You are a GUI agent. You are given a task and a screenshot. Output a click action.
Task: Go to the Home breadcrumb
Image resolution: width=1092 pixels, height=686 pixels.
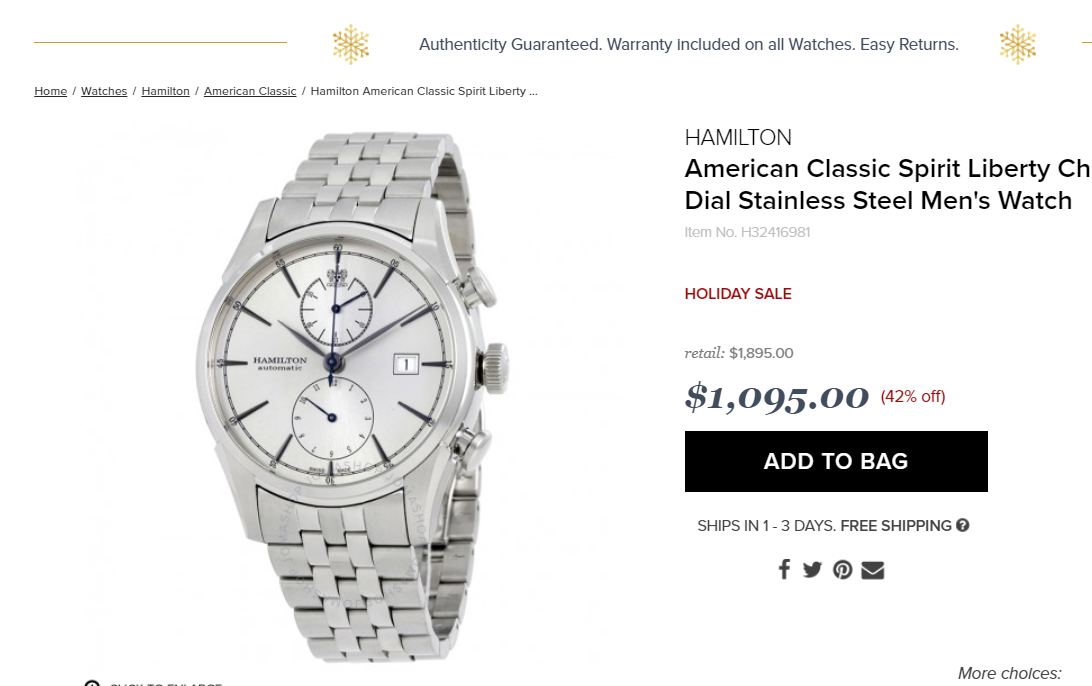(50, 91)
